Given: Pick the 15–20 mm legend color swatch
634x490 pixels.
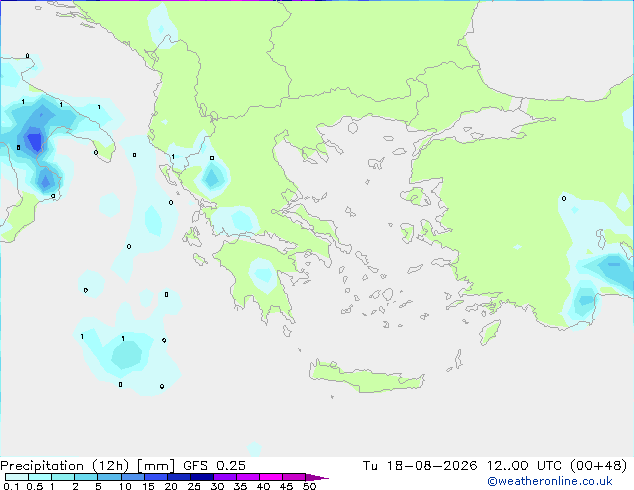Looking at the screenshot, I should point(156,477).
